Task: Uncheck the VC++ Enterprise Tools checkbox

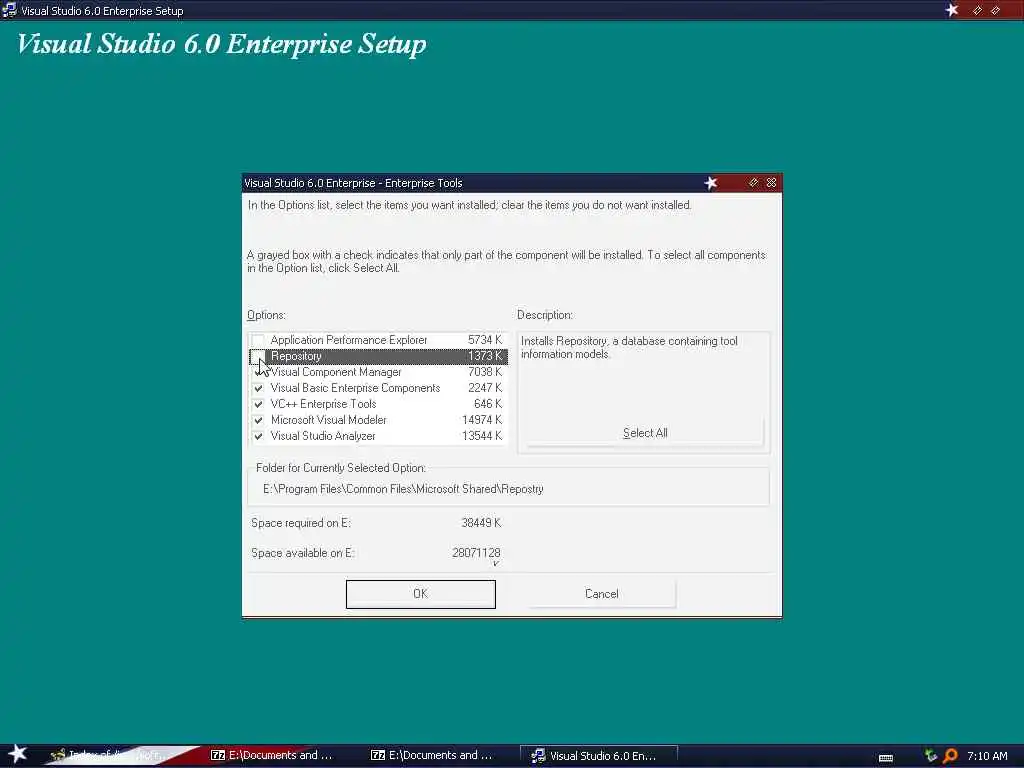Action: point(258,404)
